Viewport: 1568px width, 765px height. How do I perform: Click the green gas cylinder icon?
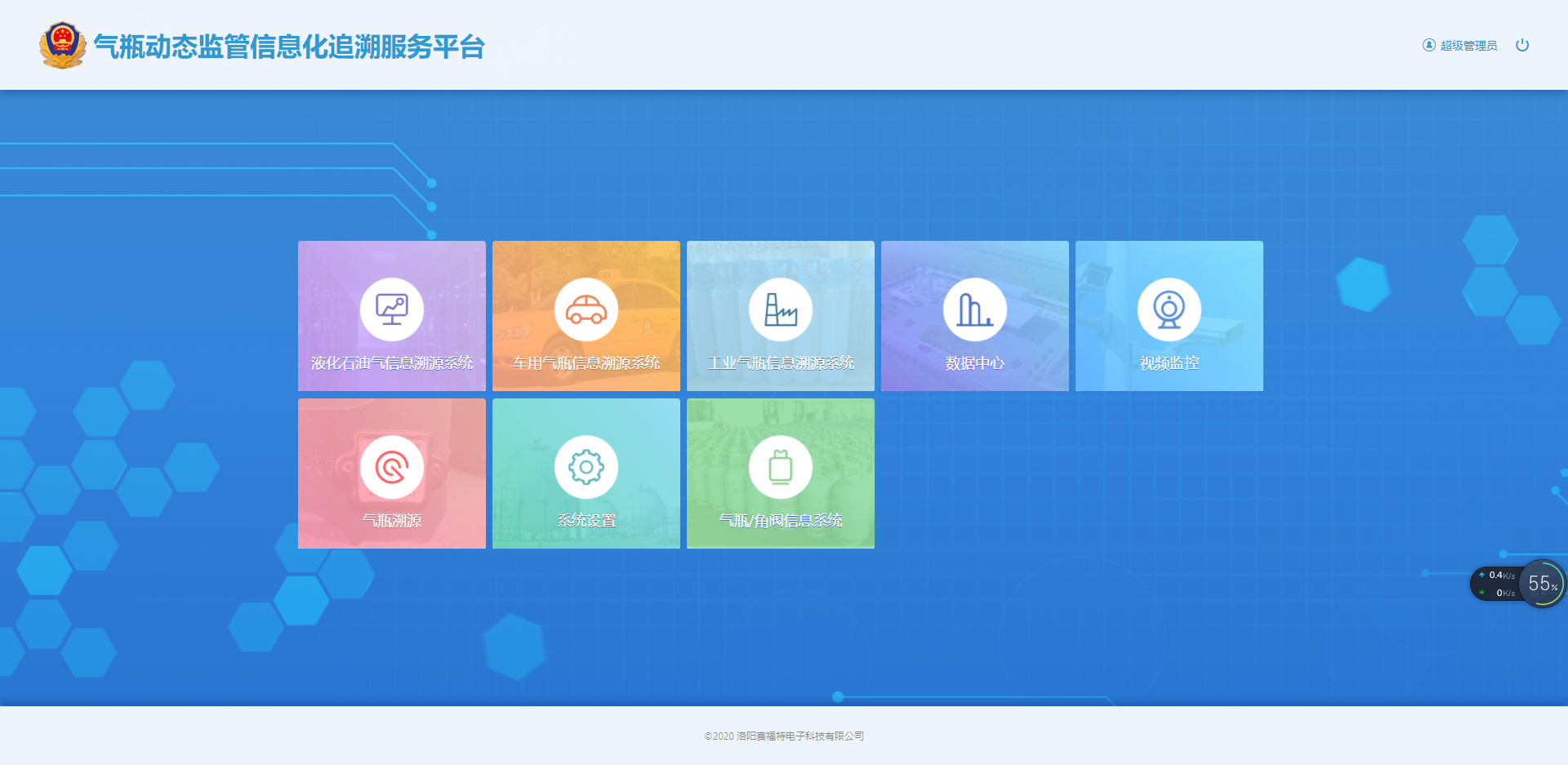(781, 467)
